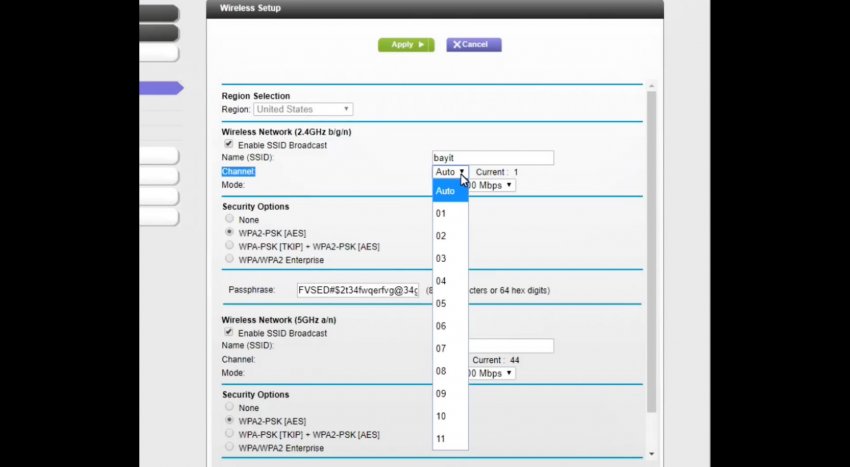Toggle Enable SSID Broadcast for 5GHz network
850x467 pixels.
point(229,333)
